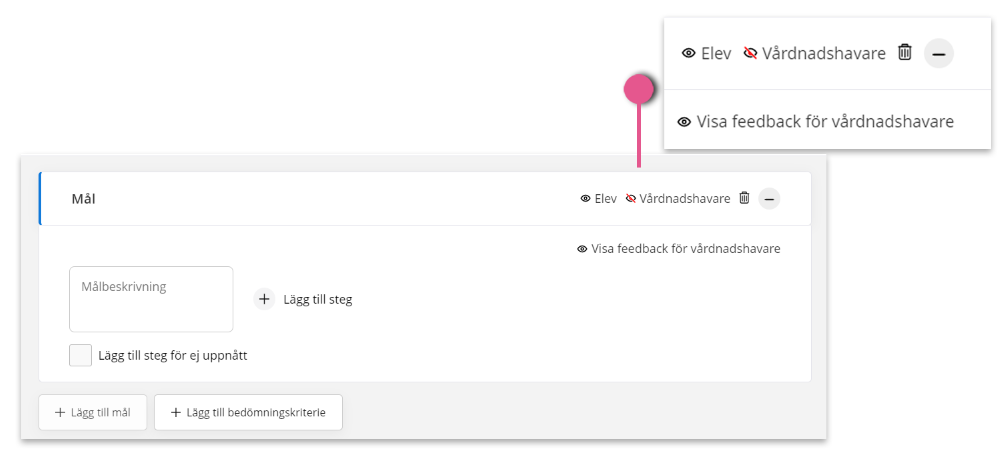Click the plus icon on Lägg till mål

point(60,412)
